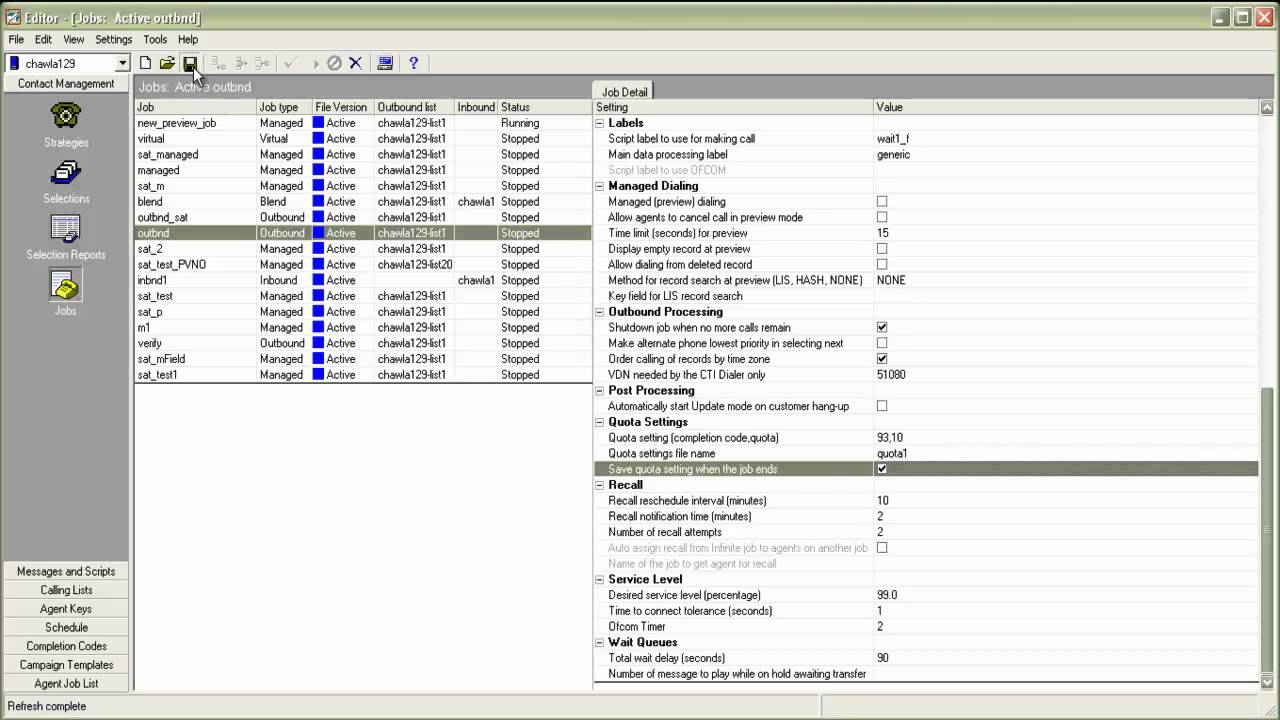
Task: Click the Job column header
Action: pos(195,107)
